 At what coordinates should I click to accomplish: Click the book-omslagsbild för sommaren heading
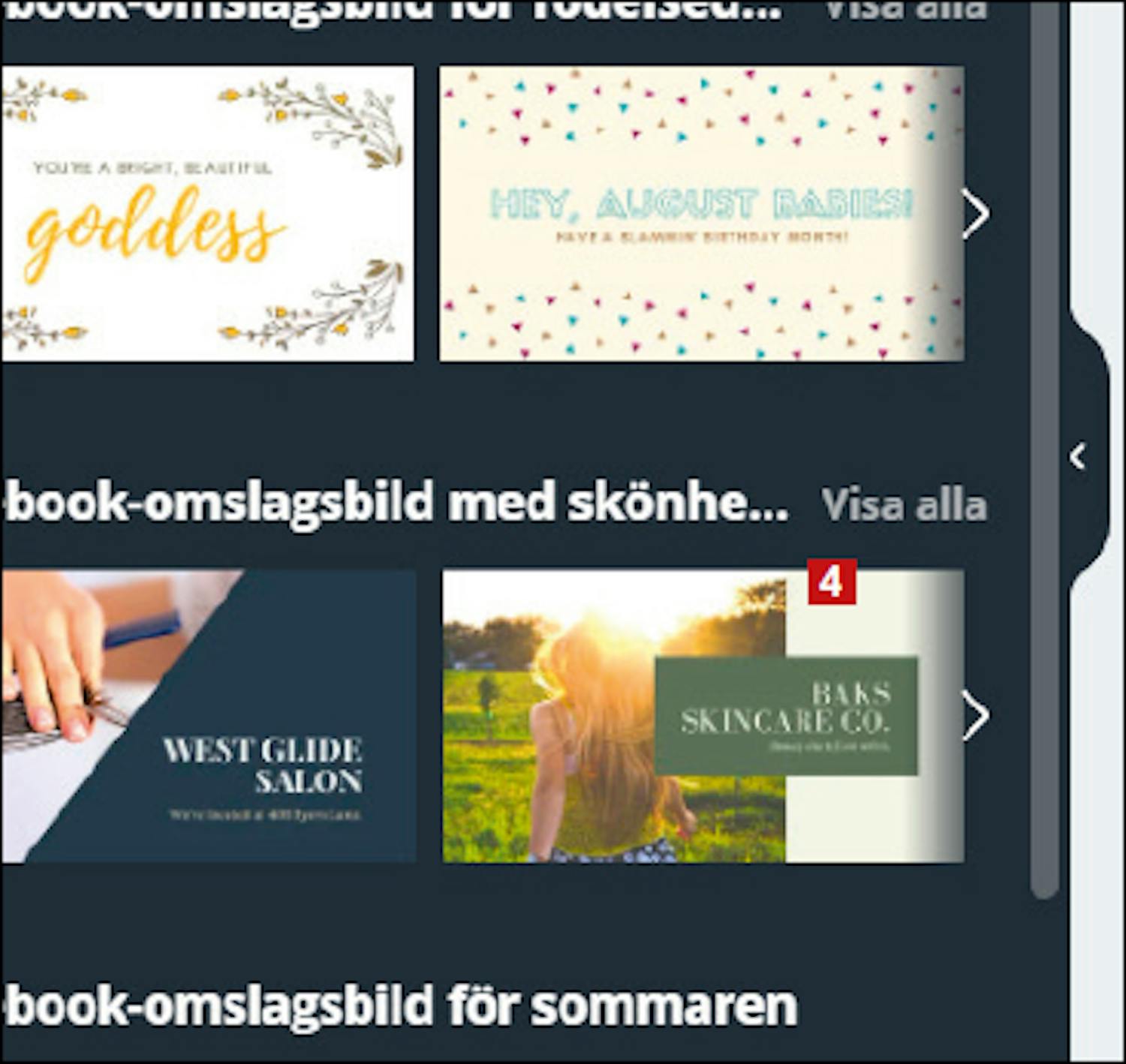click(x=399, y=1005)
